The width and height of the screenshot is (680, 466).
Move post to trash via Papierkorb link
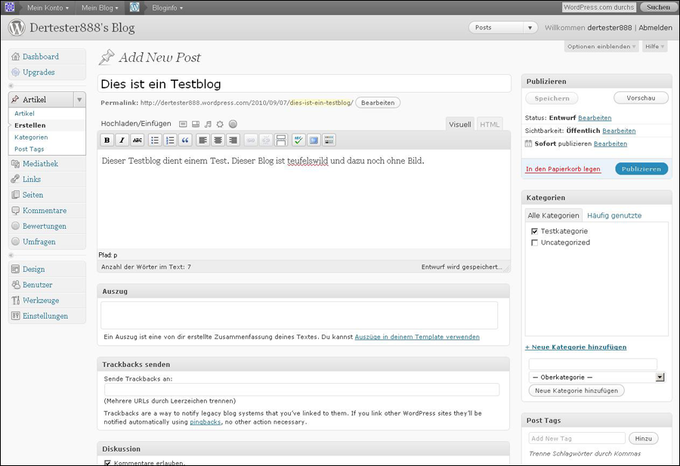[x=563, y=169]
